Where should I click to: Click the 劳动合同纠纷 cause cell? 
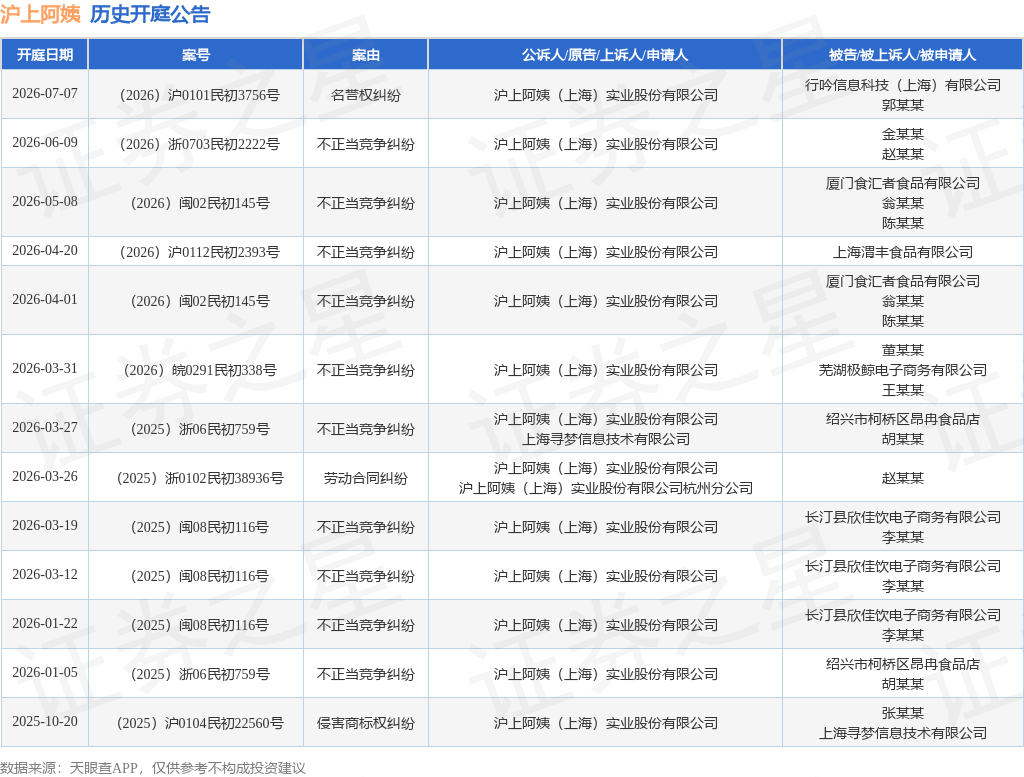point(366,479)
